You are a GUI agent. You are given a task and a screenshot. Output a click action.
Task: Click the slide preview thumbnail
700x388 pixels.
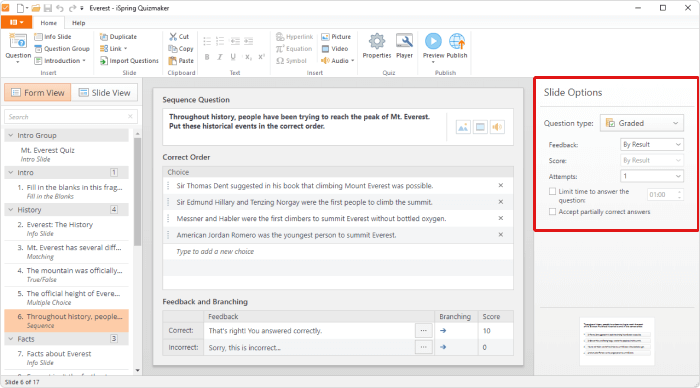[617, 342]
